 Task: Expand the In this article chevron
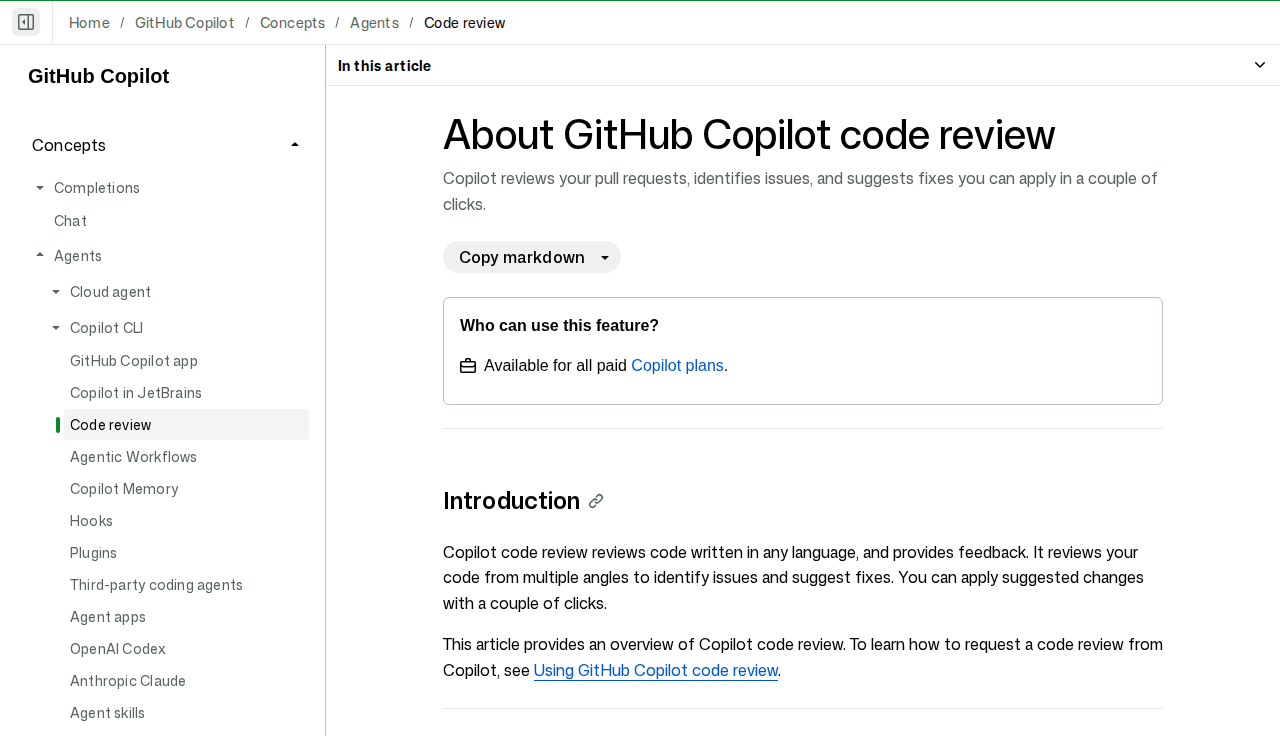coord(1260,65)
